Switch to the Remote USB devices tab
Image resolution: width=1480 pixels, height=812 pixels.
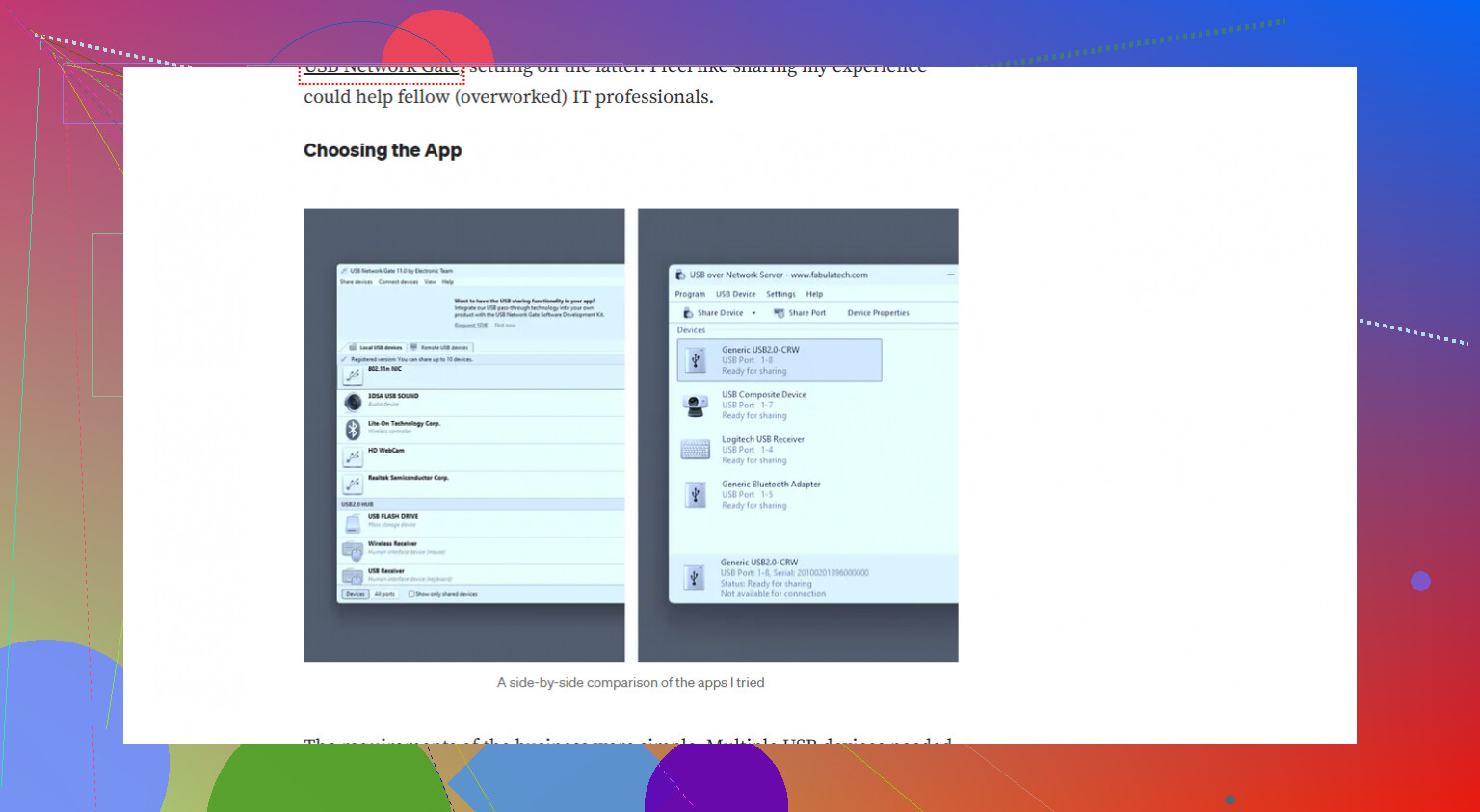(440, 347)
